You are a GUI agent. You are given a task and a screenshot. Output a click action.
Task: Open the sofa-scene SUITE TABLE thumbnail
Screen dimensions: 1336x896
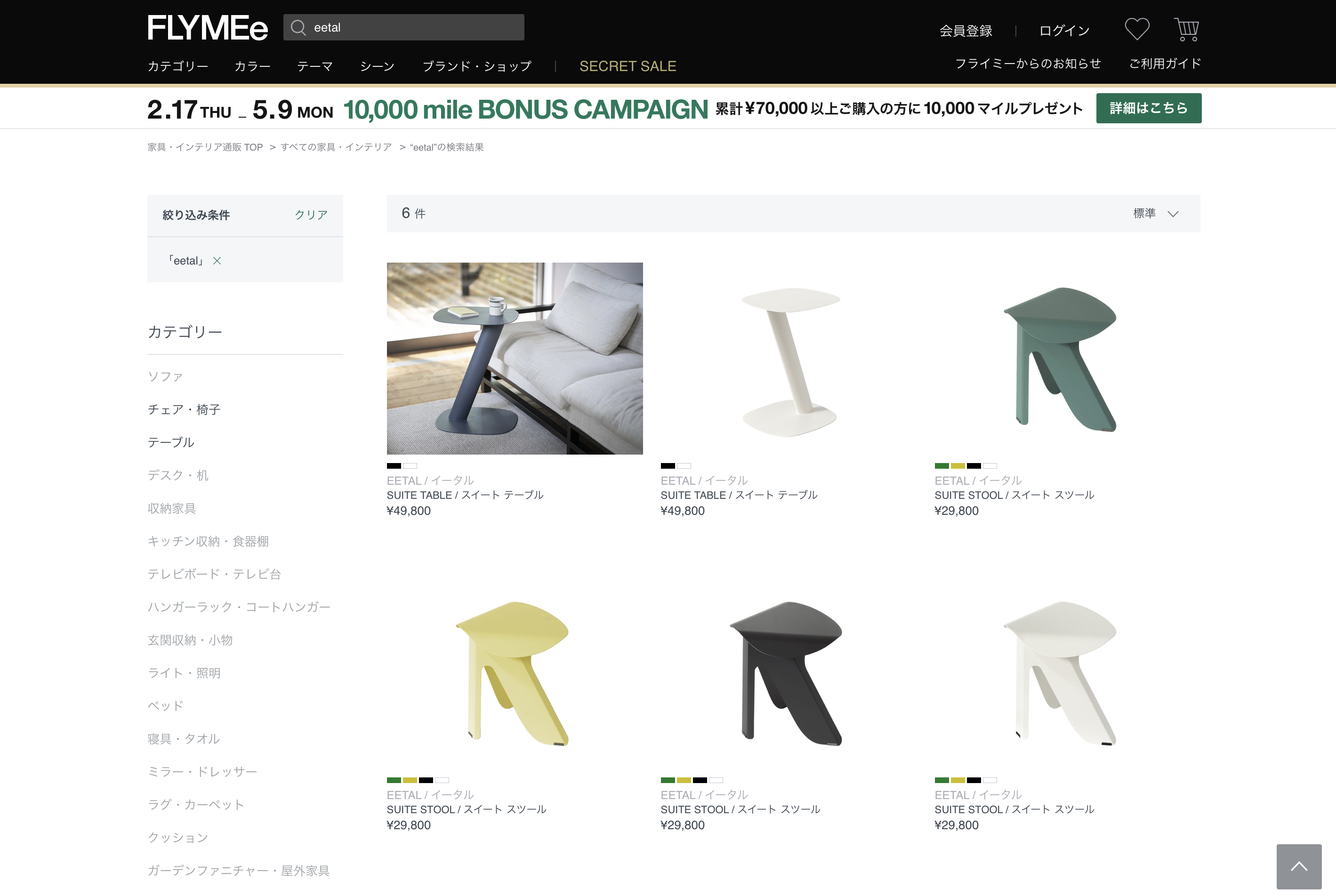(515, 358)
